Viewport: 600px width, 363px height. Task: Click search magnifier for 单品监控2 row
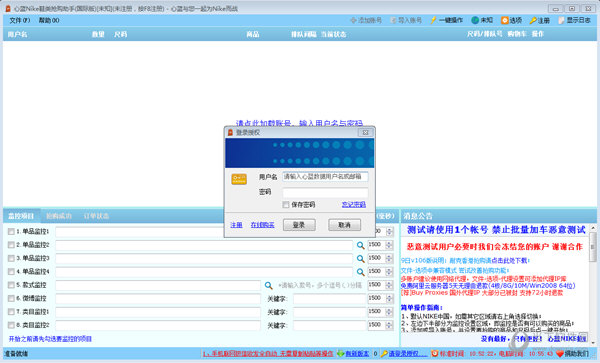[x=360, y=245]
